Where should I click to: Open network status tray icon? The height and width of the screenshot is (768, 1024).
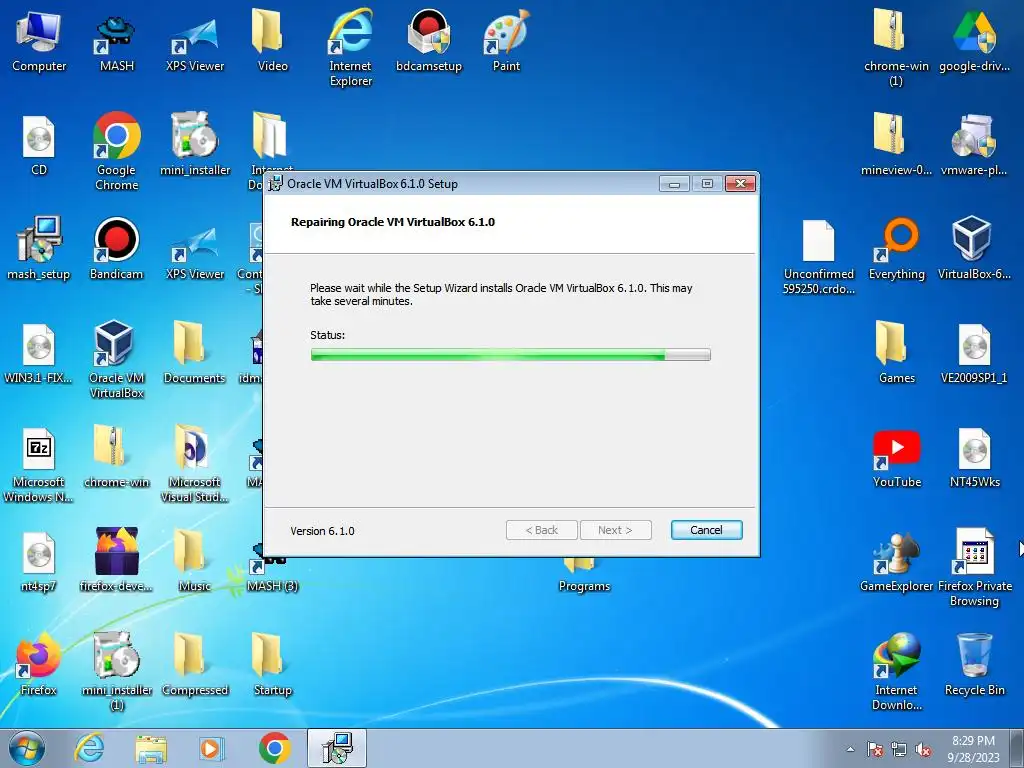click(x=899, y=749)
